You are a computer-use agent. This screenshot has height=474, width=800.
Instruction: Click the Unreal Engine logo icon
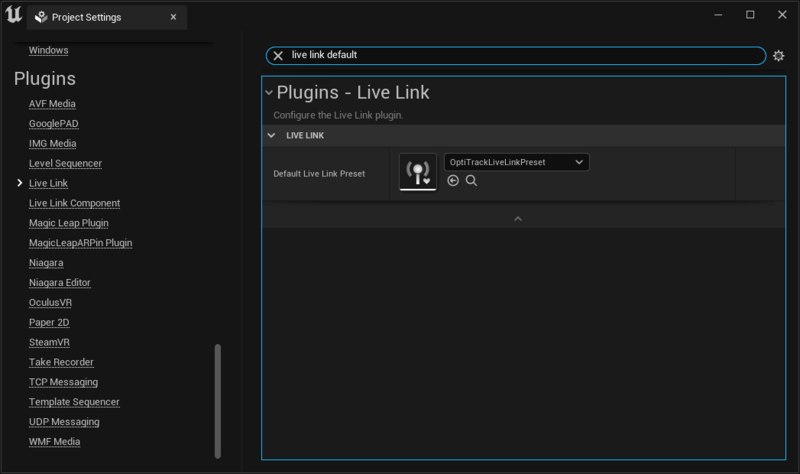12,15
